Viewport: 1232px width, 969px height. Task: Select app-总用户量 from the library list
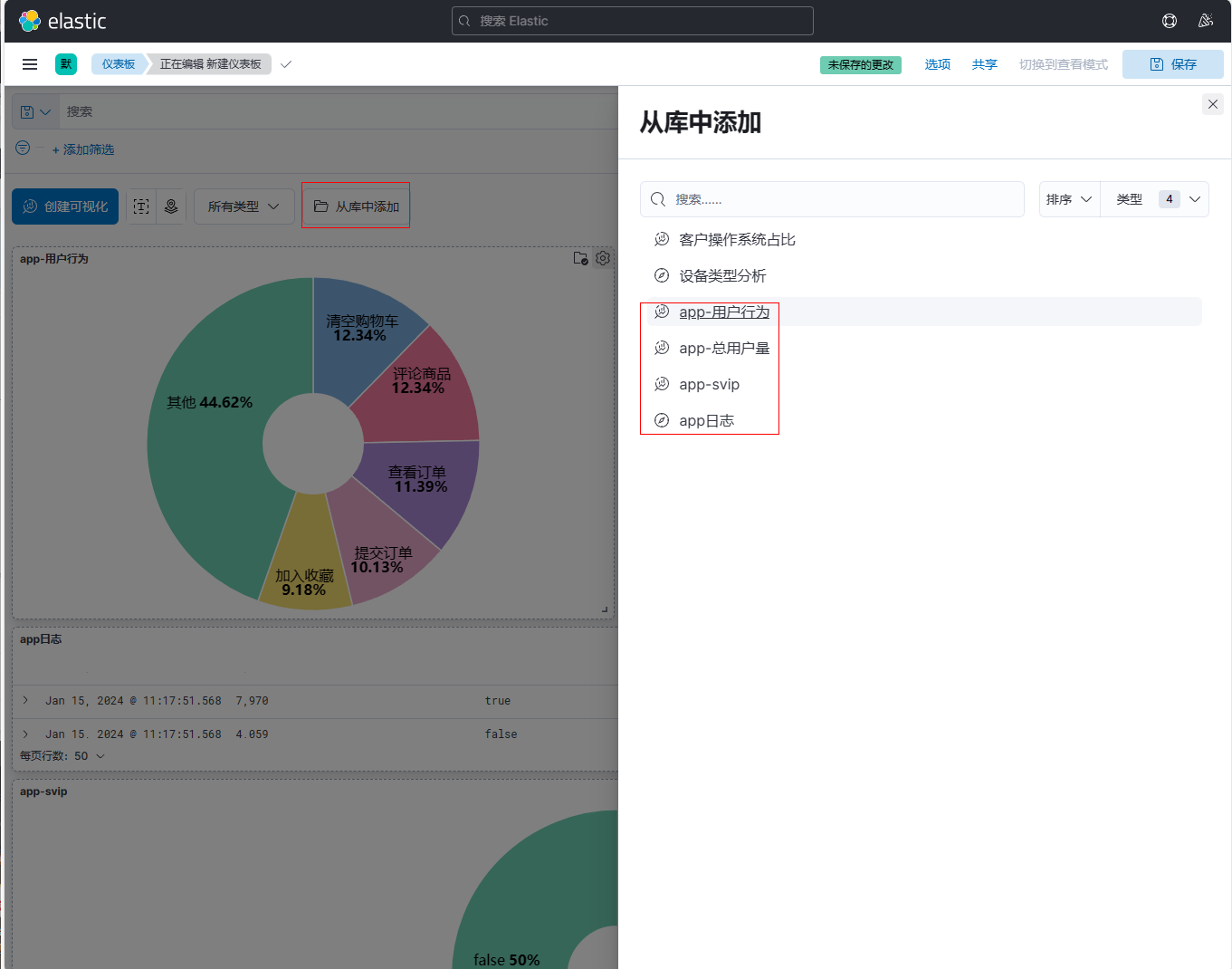tap(724, 349)
